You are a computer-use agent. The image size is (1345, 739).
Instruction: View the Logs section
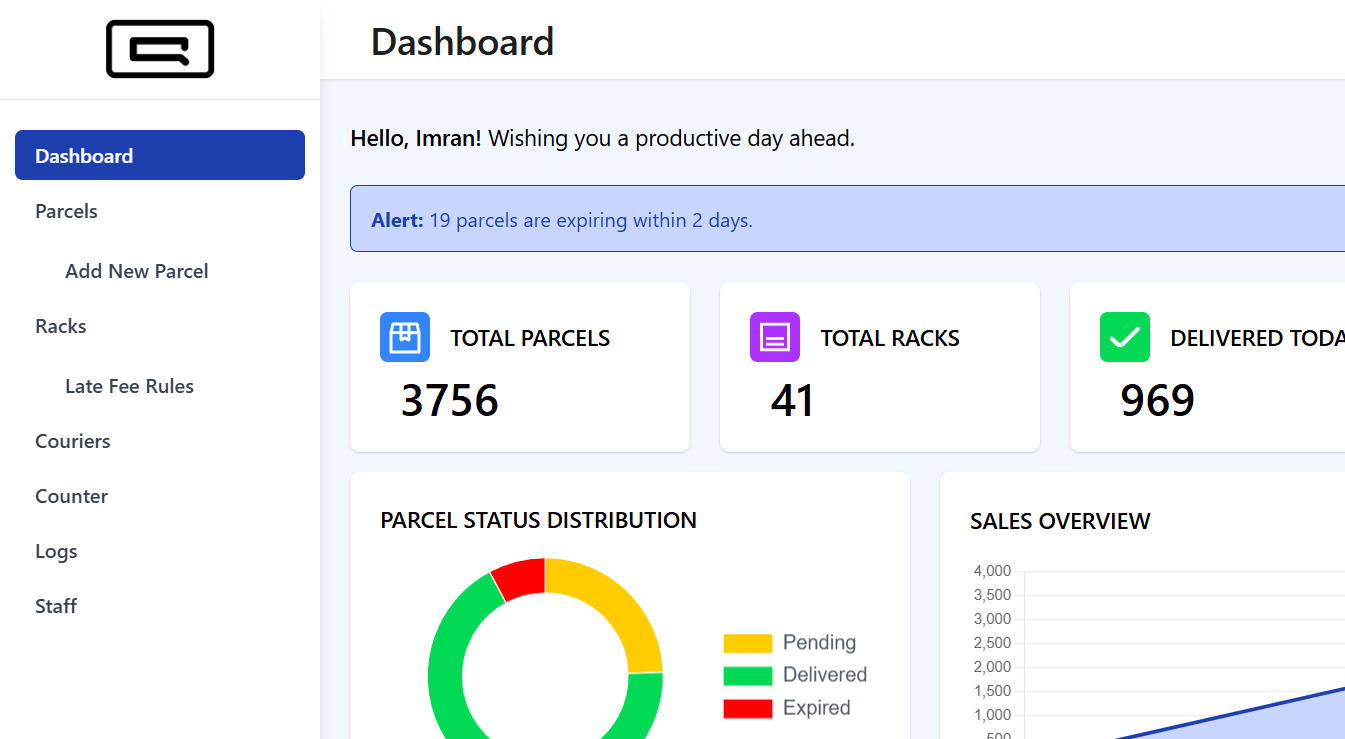pos(56,551)
